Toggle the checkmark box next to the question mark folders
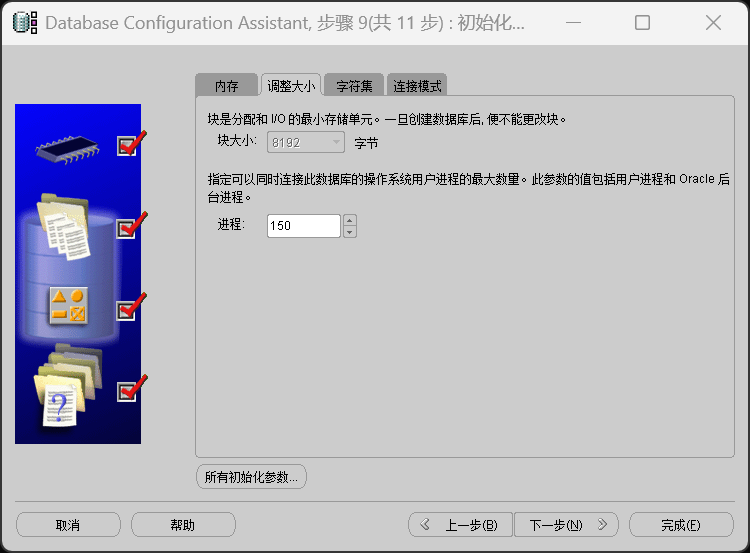This screenshot has width=750, height=553. click(126, 392)
